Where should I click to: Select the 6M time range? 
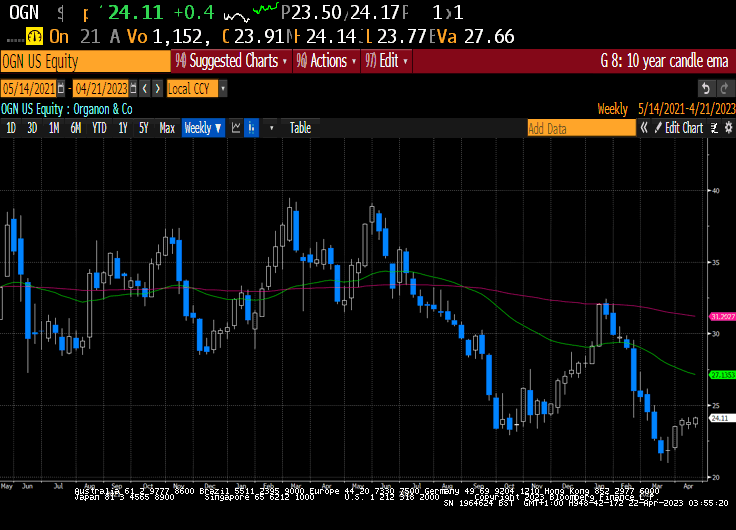click(x=76, y=128)
